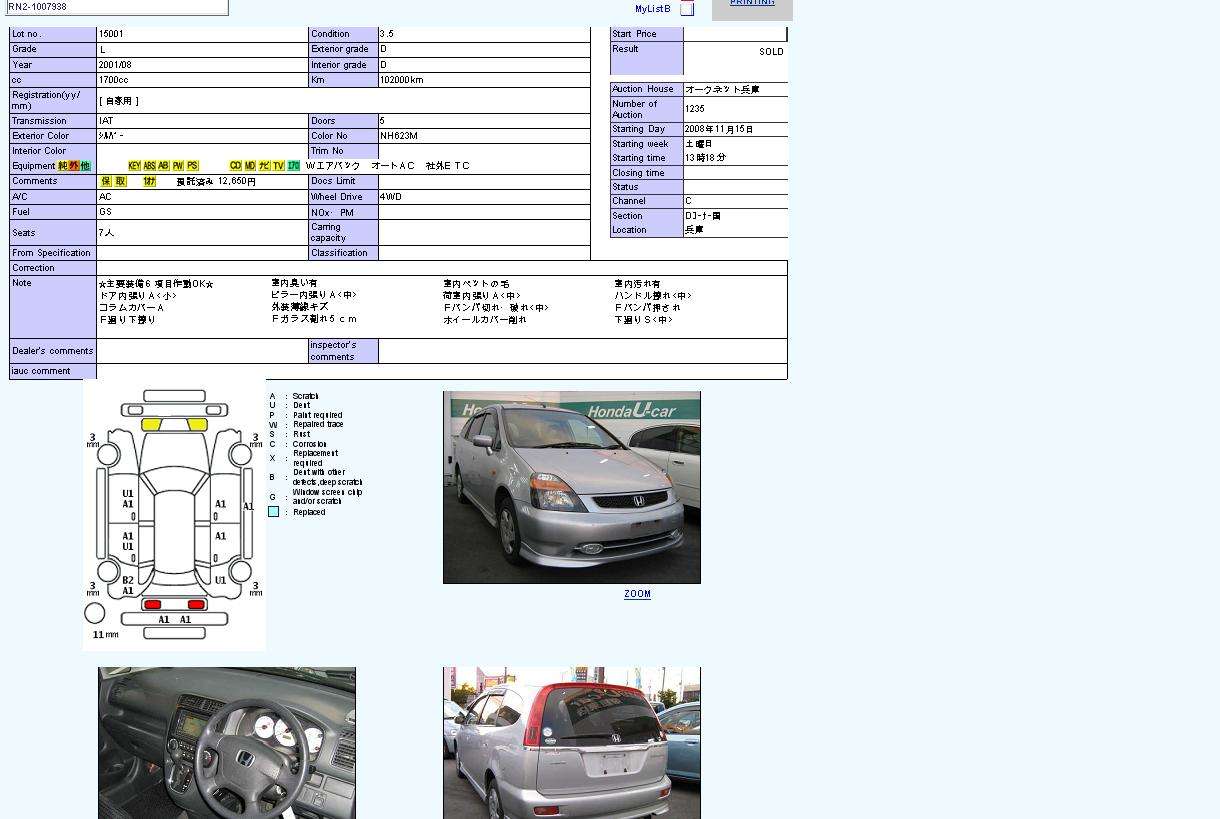Select the engine size 1700cc
The width and height of the screenshot is (1220, 819).
[113, 80]
